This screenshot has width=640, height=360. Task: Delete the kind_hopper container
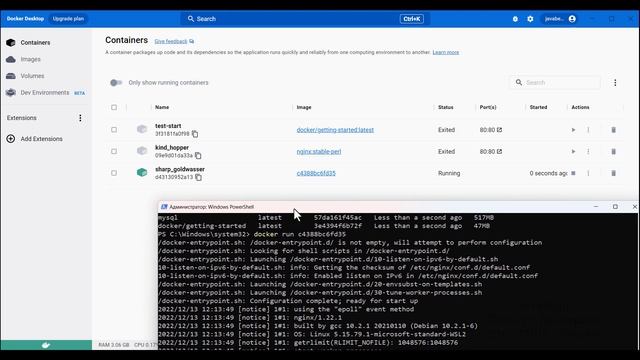(613, 151)
